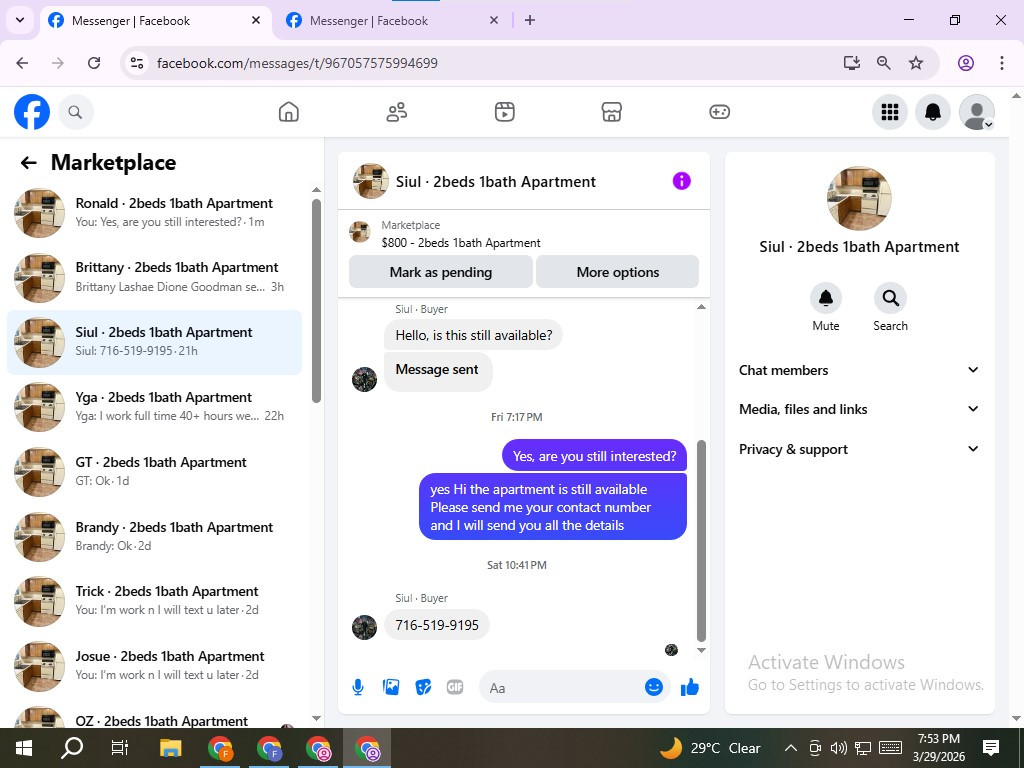Image resolution: width=1024 pixels, height=768 pixels.
Task: Open the Menu grid icon
Action: tap(889, 112)
